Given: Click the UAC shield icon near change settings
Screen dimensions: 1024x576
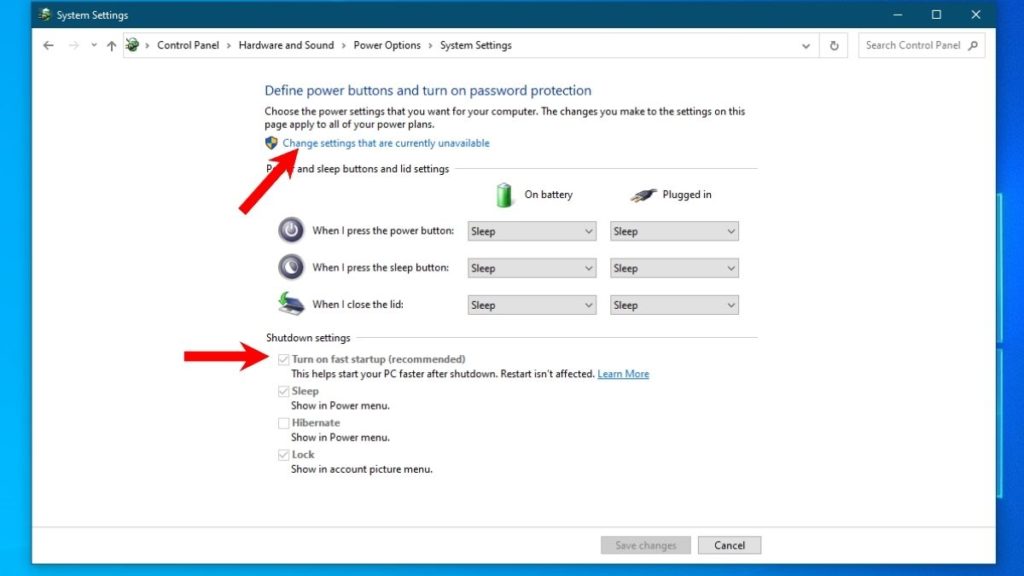Looking at the screenshot, I should [x=271, y=143].
